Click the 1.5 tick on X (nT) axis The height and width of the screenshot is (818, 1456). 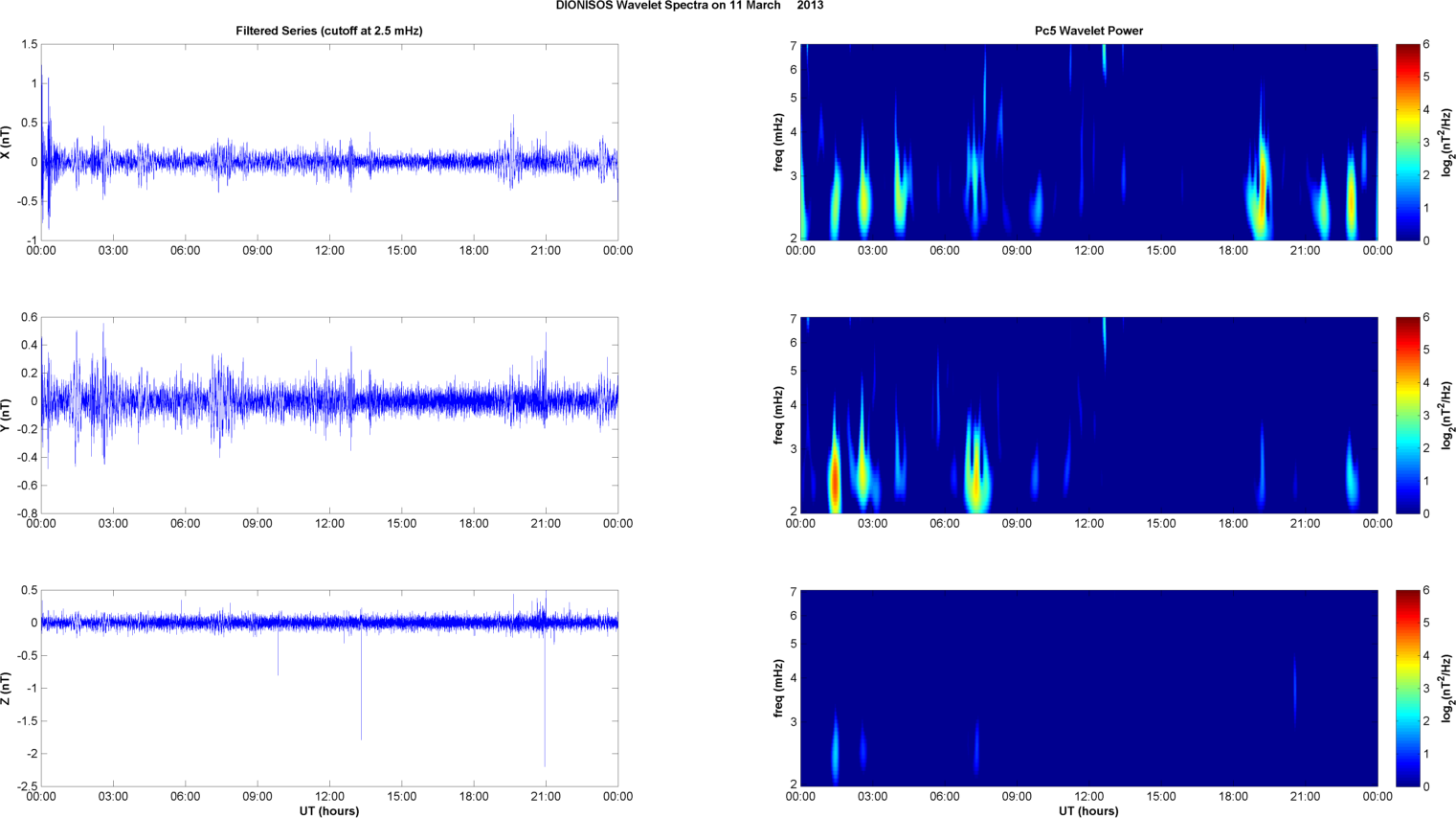point(29,45)
